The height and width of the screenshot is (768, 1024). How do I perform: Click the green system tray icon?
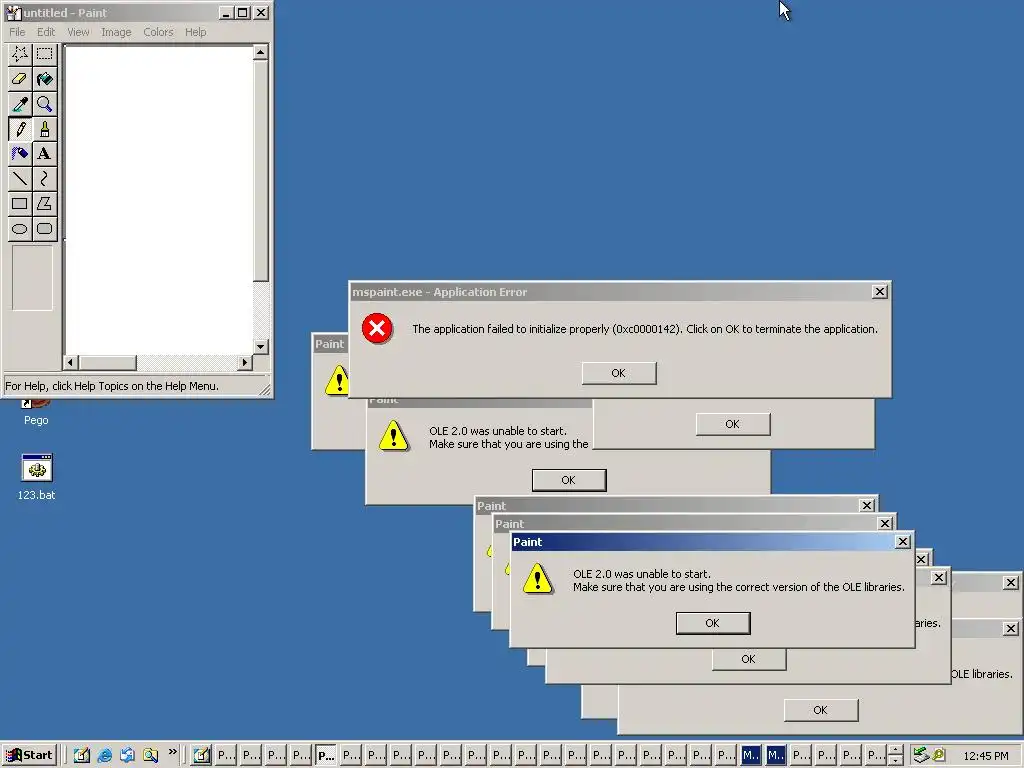coord(921,755)
